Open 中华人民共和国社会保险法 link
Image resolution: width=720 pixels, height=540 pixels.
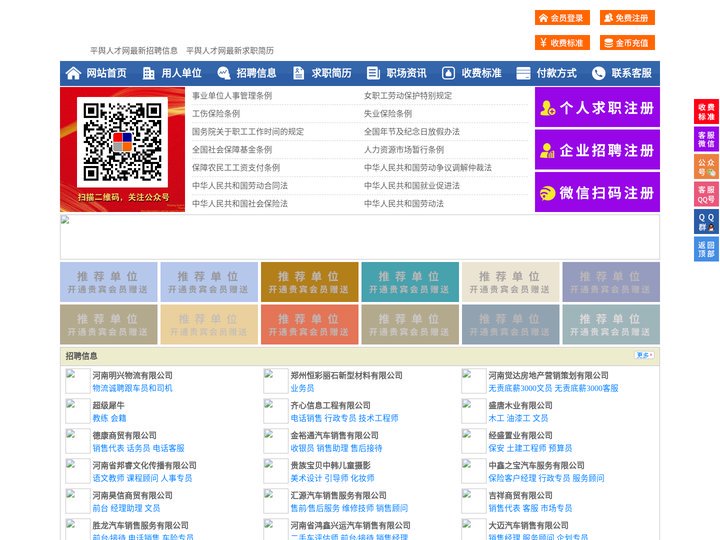click(240, 203)
